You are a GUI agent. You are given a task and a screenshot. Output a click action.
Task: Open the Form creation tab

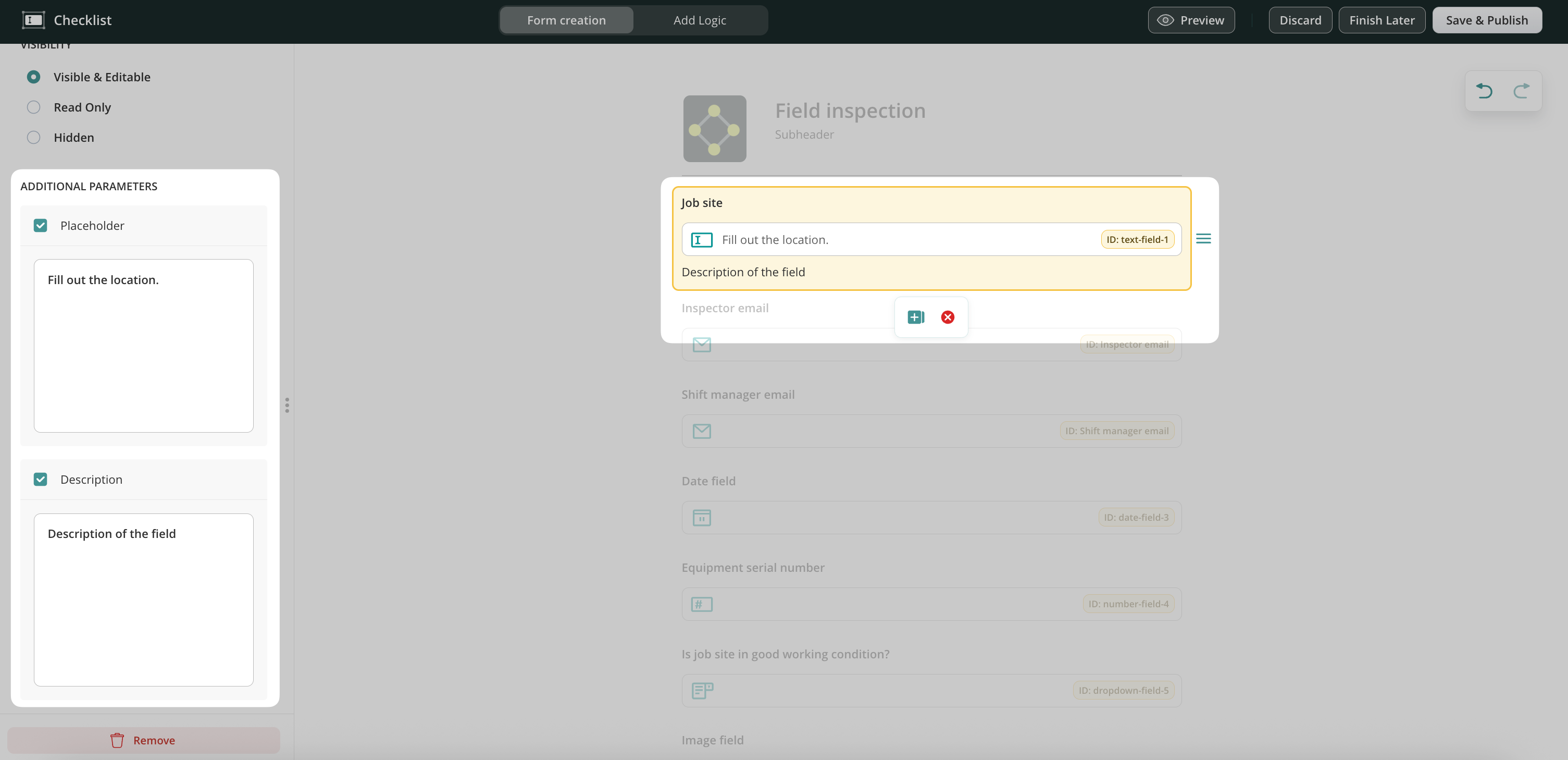tap(566, 20)
